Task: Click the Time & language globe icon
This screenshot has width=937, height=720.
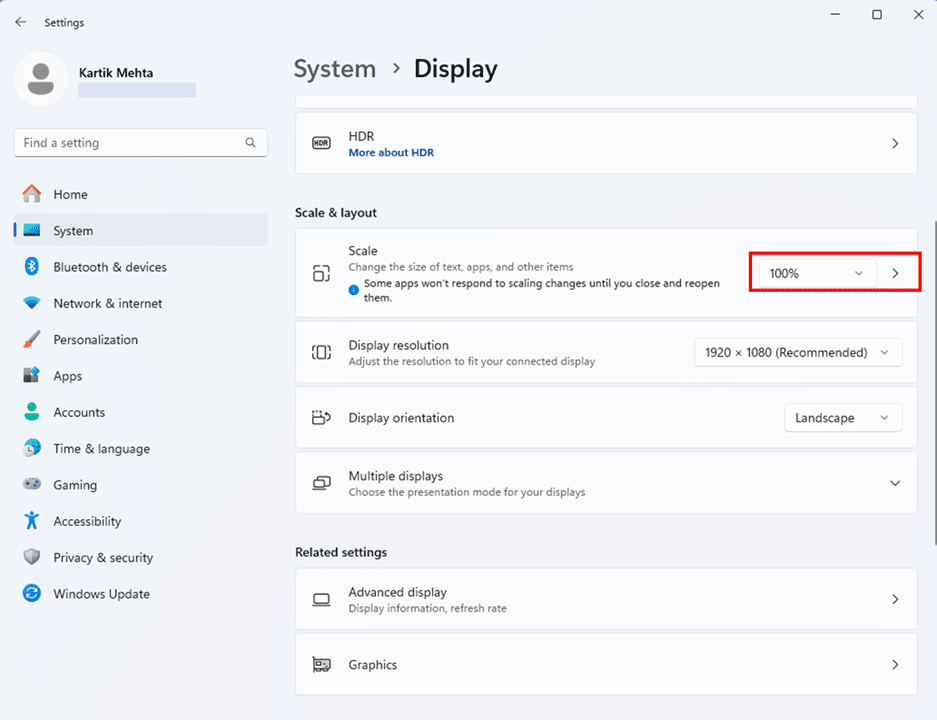Action: point(32,448)
